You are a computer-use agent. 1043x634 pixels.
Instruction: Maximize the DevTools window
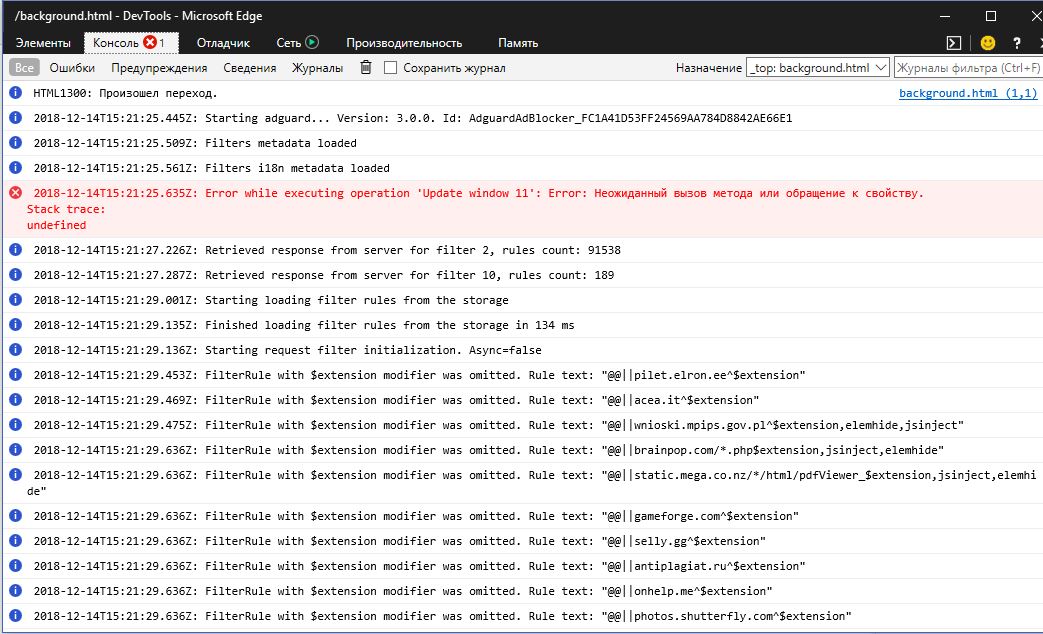[x=990, y=16]
